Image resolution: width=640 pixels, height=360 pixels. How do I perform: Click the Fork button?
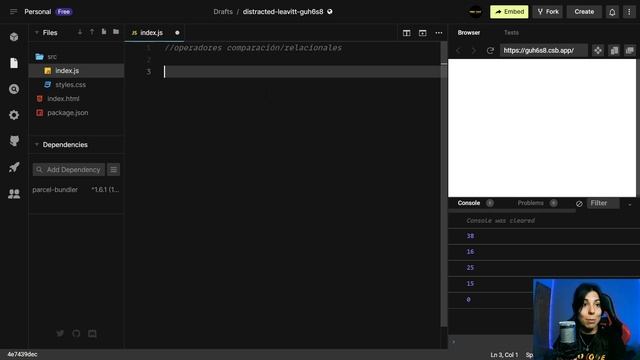[x=548, y=12]
